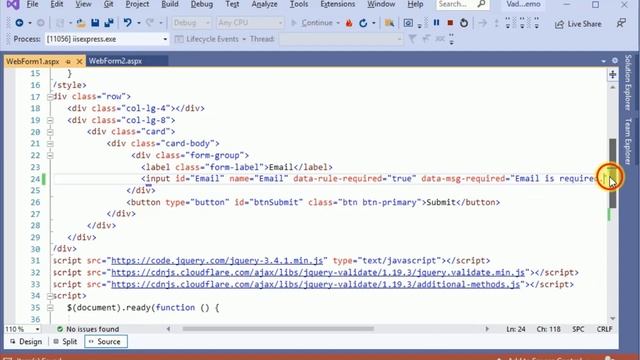This screenshot has height=360, width=640.
Task: Click the horizontal scrollbar thumb
Action: click(x=278, y=329)
